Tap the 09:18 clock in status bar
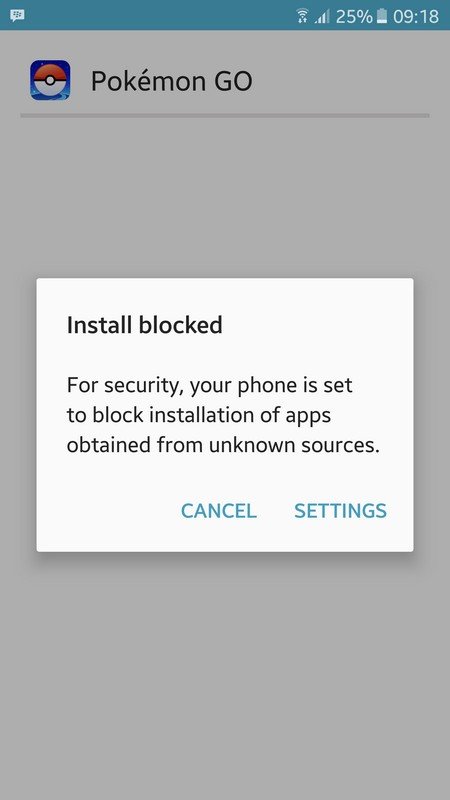 (x=416, y=16)
